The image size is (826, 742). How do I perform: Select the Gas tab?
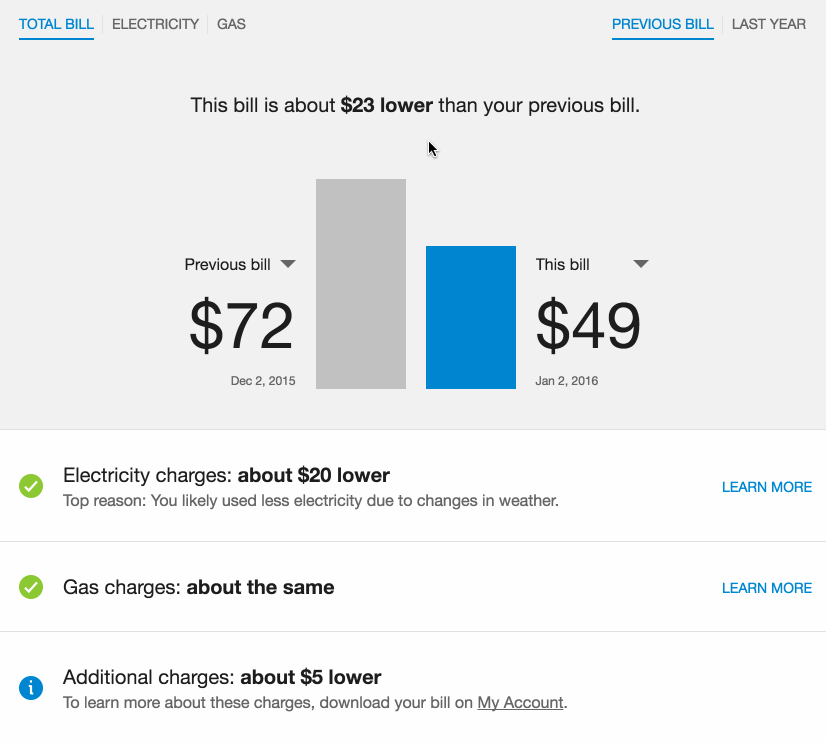point(231,24)
